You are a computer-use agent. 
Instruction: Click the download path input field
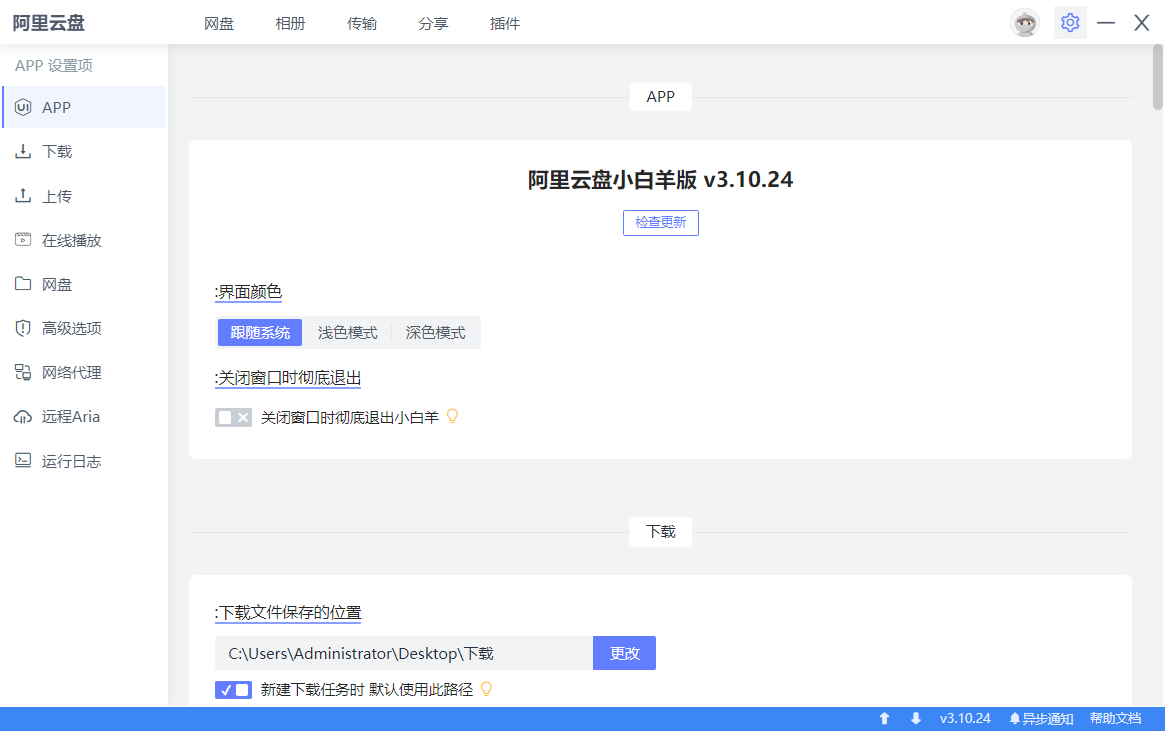tap(403, 653)
